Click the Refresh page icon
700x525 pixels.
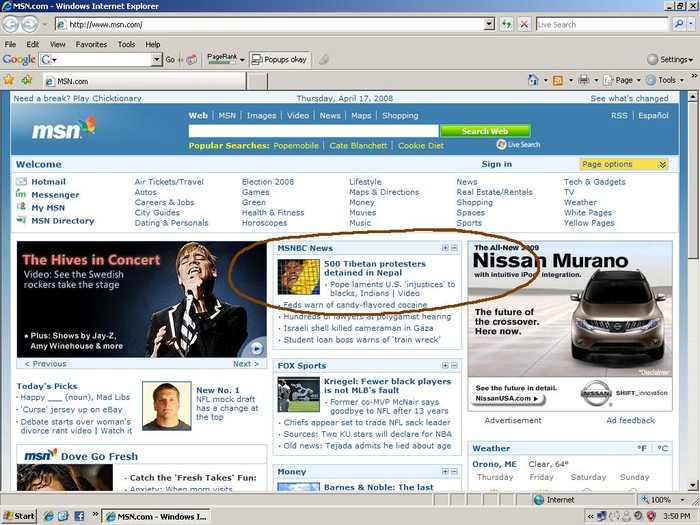coord(508,24)
